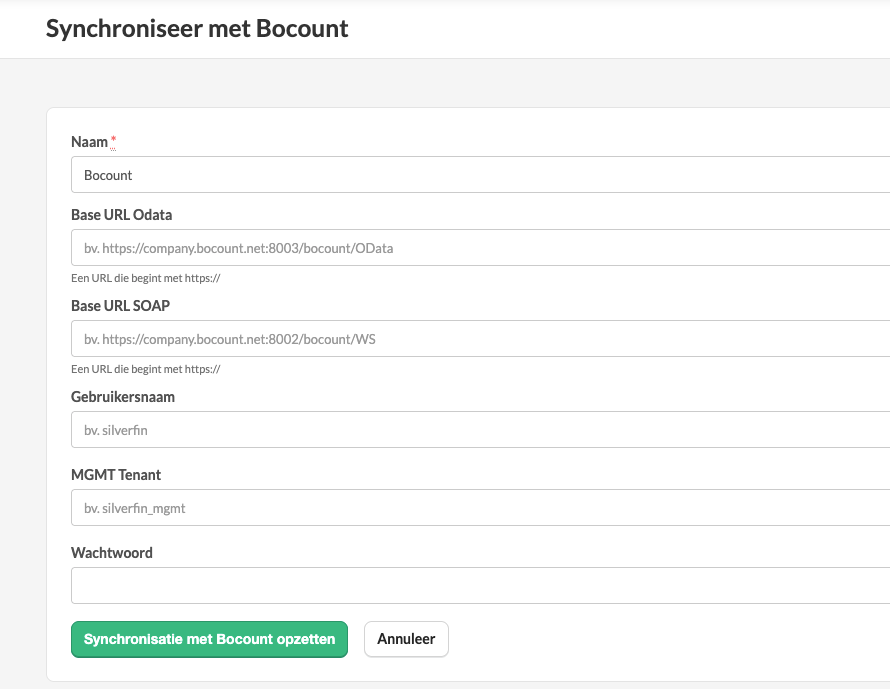890x689 pixels.
Task: Select the MGMT Tenant text box
Action: [x=480, y=507]
